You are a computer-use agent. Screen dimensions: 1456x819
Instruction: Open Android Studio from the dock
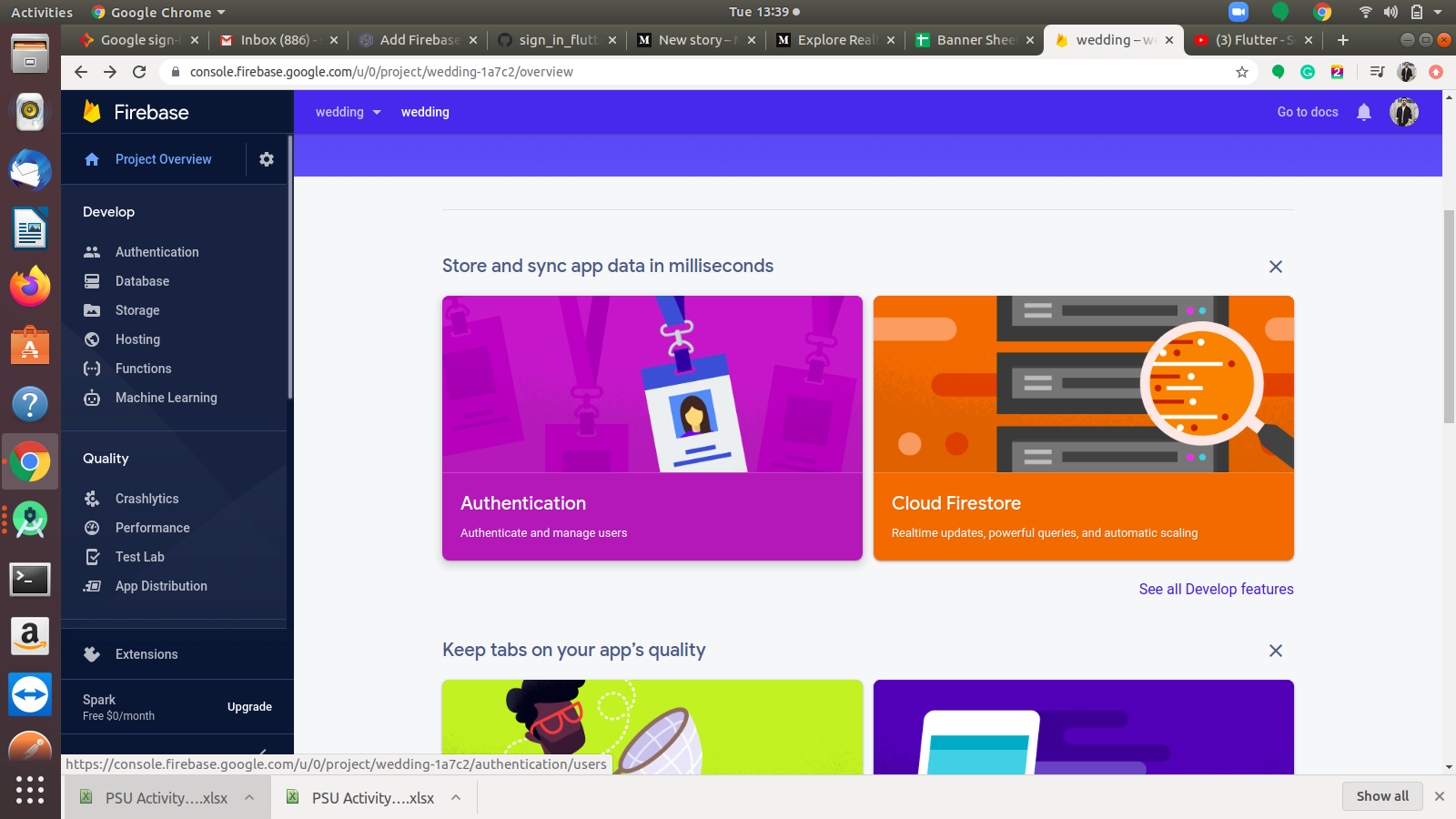(x=30, y=521)
